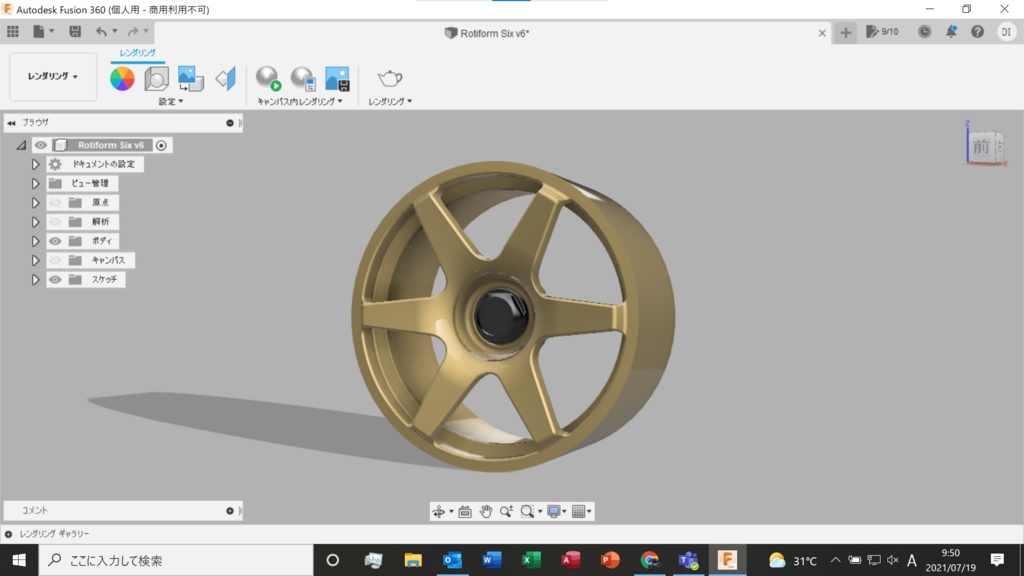This screenshot has width=1024, height=576.
Task: Close the Rotiform Six v6* document tab
Action: click(822, 33)
